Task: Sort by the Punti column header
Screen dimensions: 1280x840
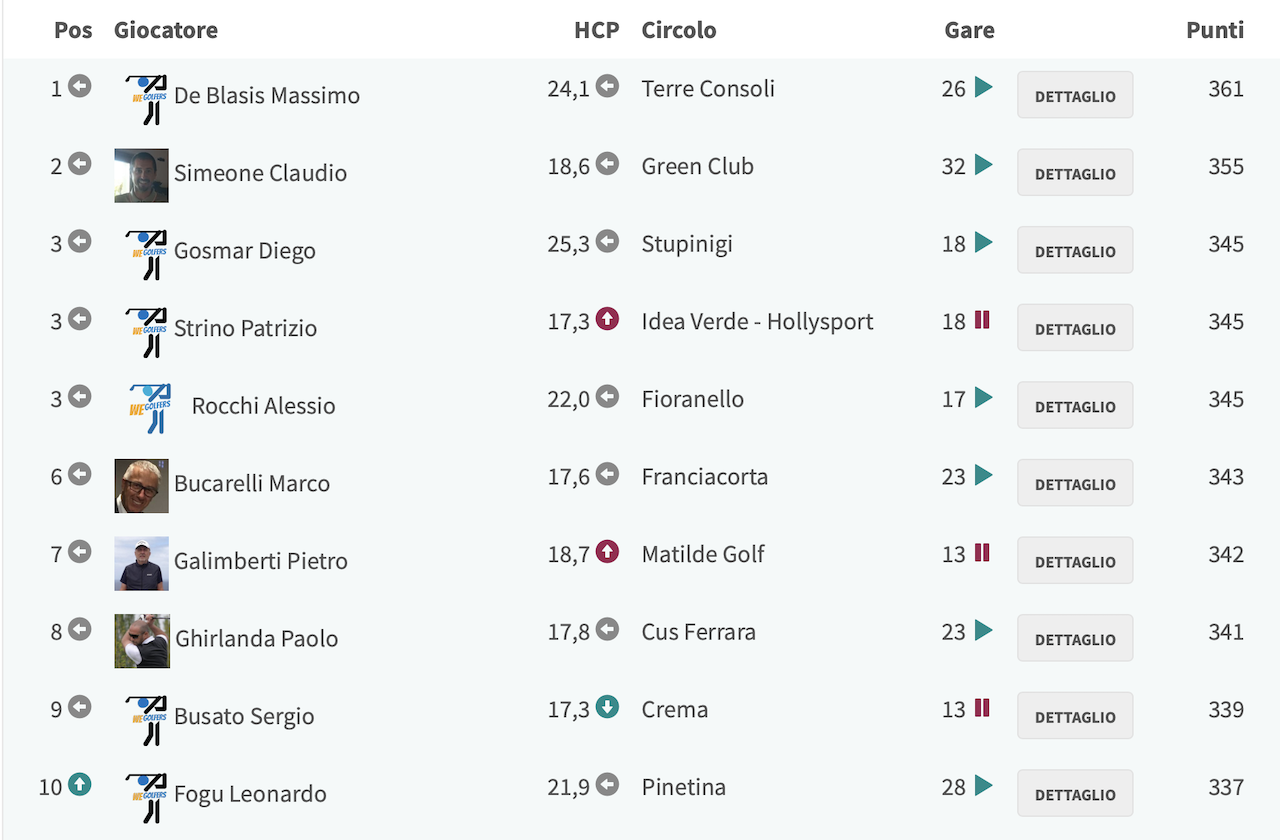Action: (x=1215, y=30)
